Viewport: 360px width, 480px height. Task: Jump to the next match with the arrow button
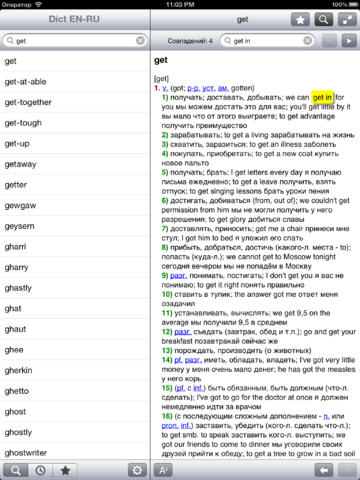pos(349,41)
